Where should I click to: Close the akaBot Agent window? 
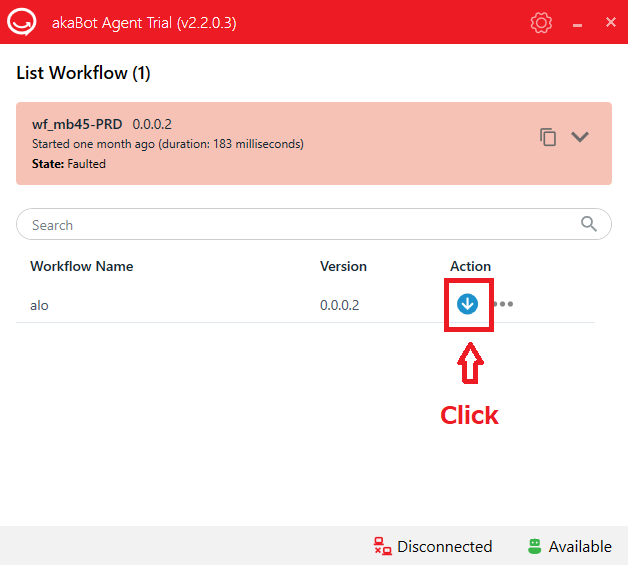pos(610,22)
